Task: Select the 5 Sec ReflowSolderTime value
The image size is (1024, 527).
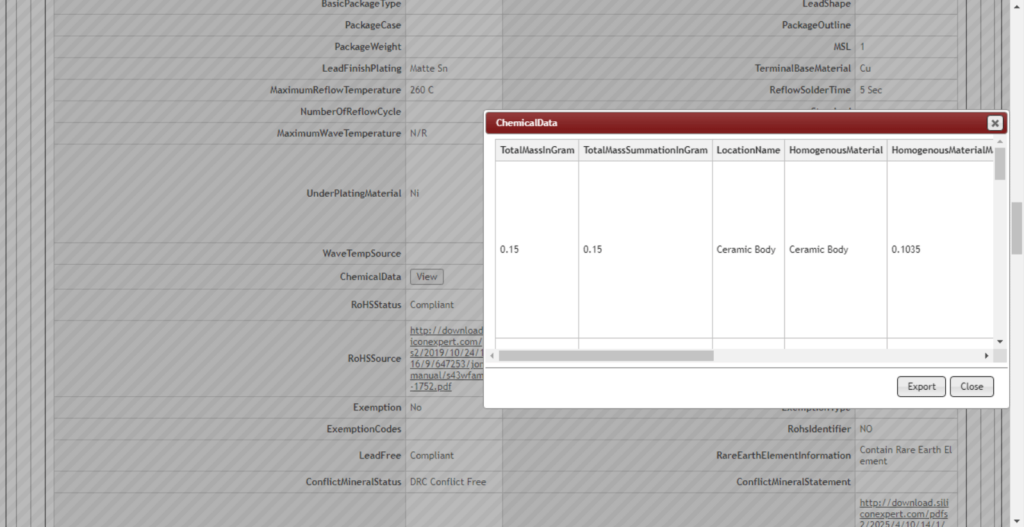Action: pos(871,90)
